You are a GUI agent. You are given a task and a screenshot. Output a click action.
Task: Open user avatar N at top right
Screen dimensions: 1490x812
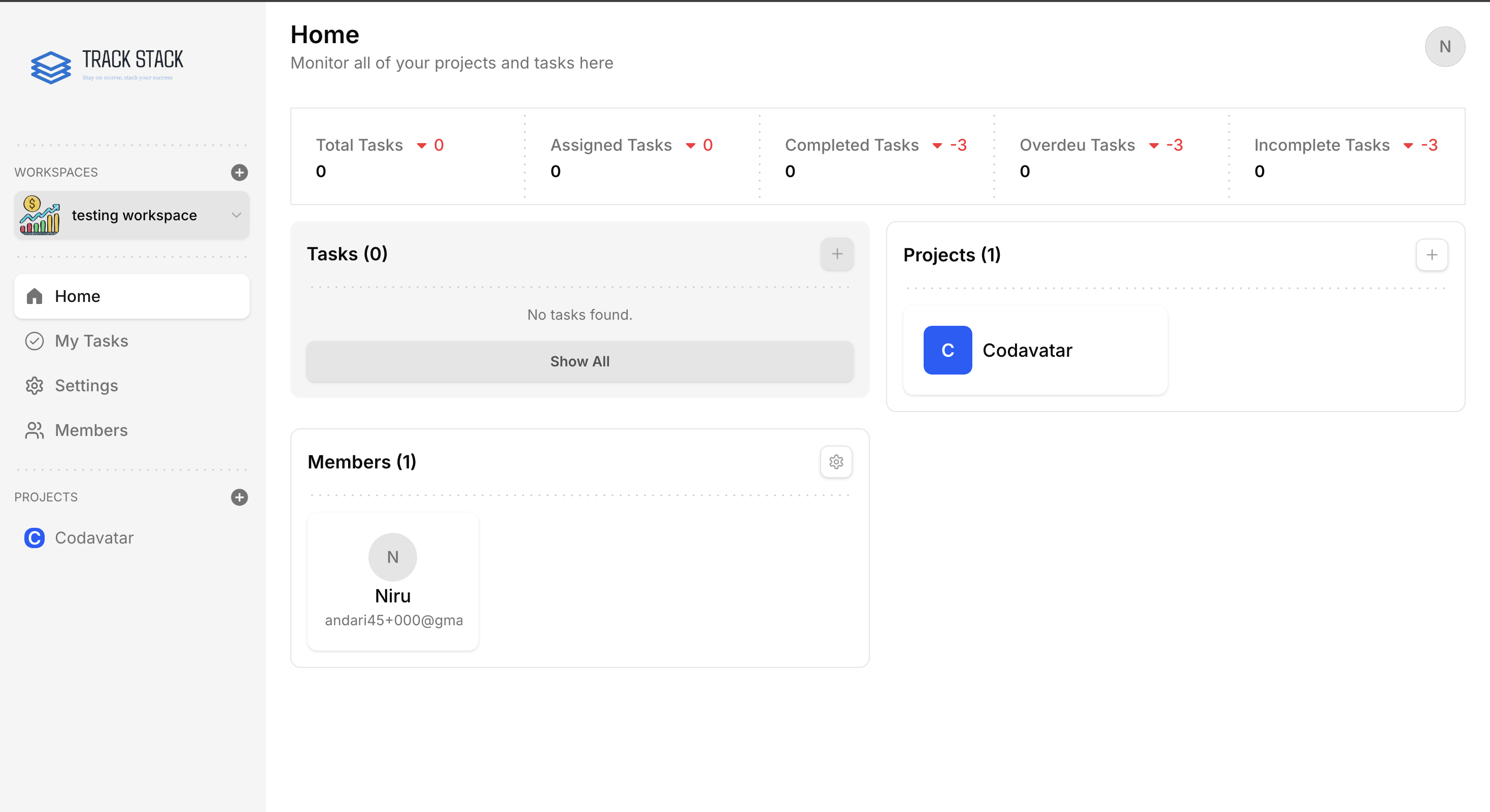point(1444,47)
